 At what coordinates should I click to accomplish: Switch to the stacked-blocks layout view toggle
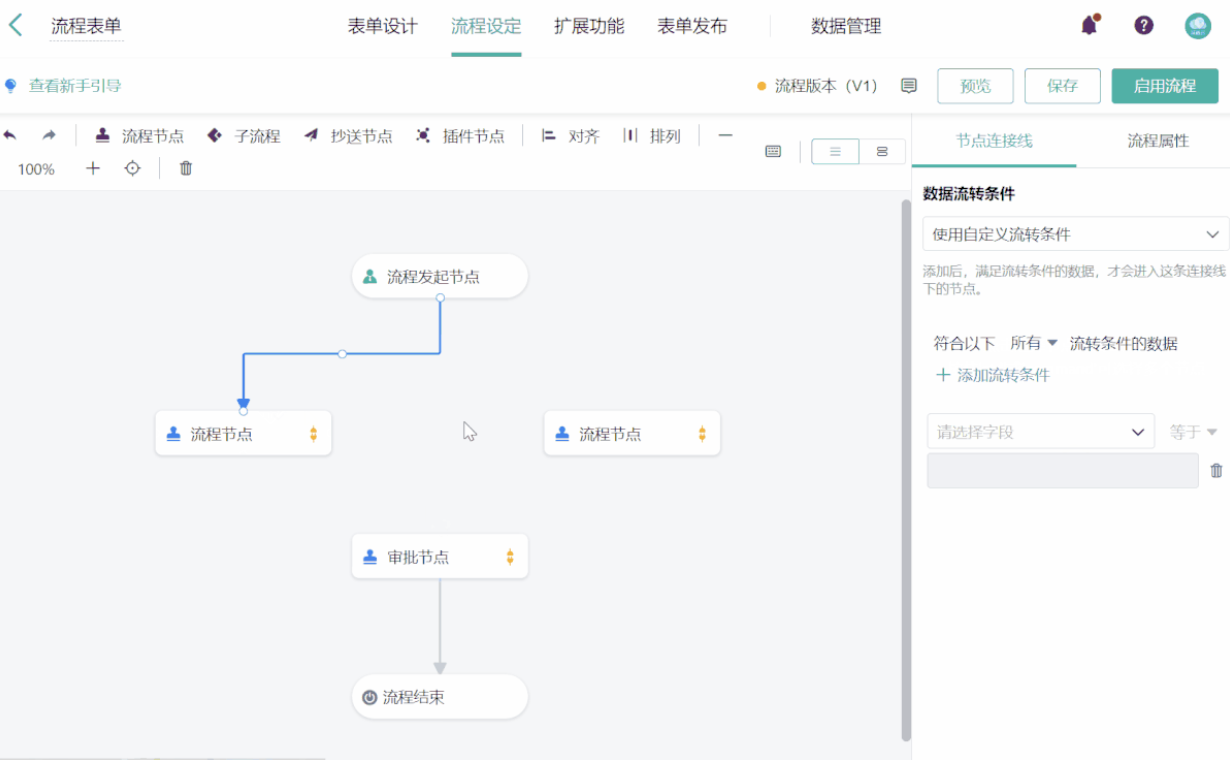[882, 151]
